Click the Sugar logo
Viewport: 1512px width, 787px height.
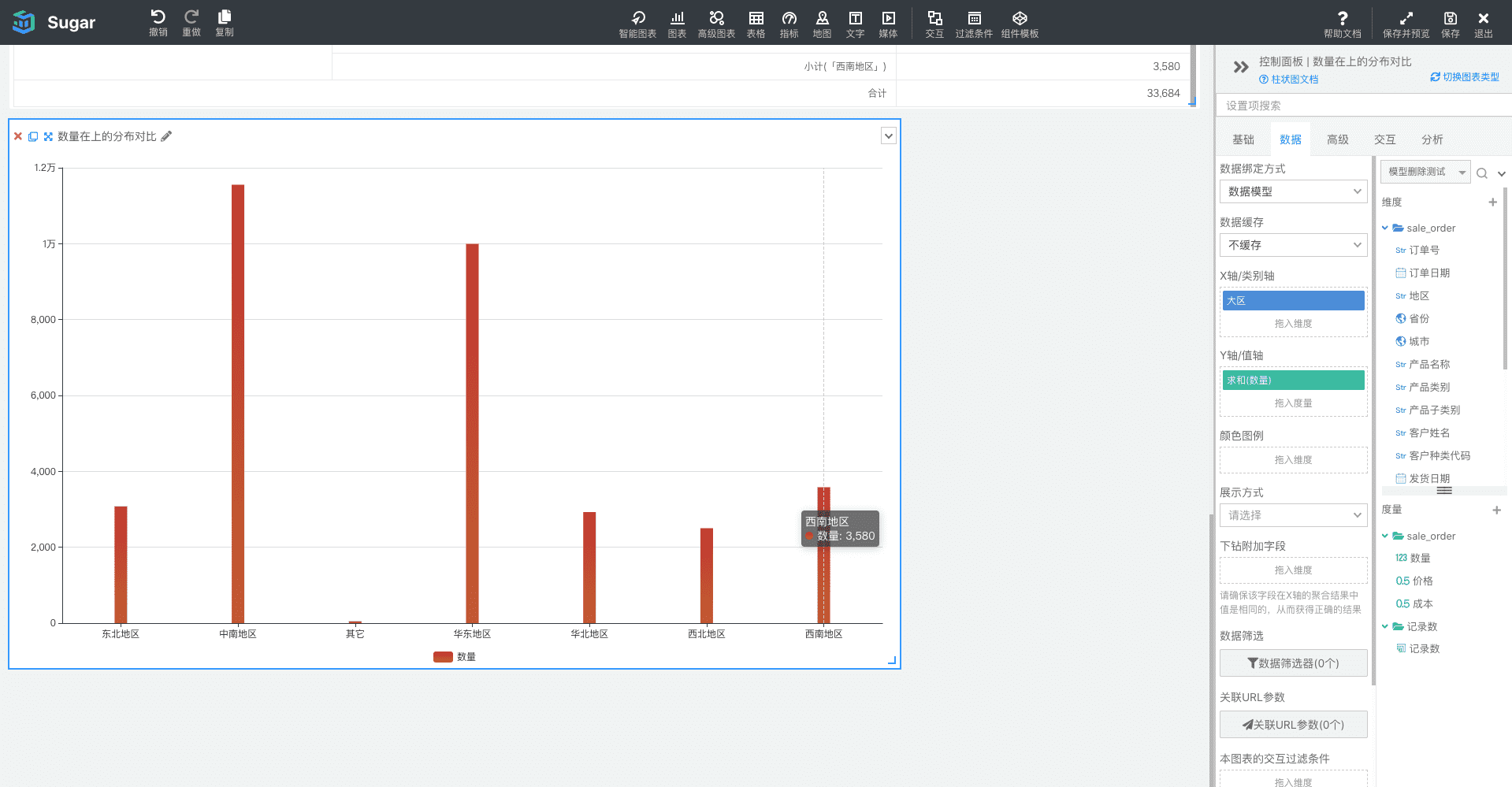[54, 22]
